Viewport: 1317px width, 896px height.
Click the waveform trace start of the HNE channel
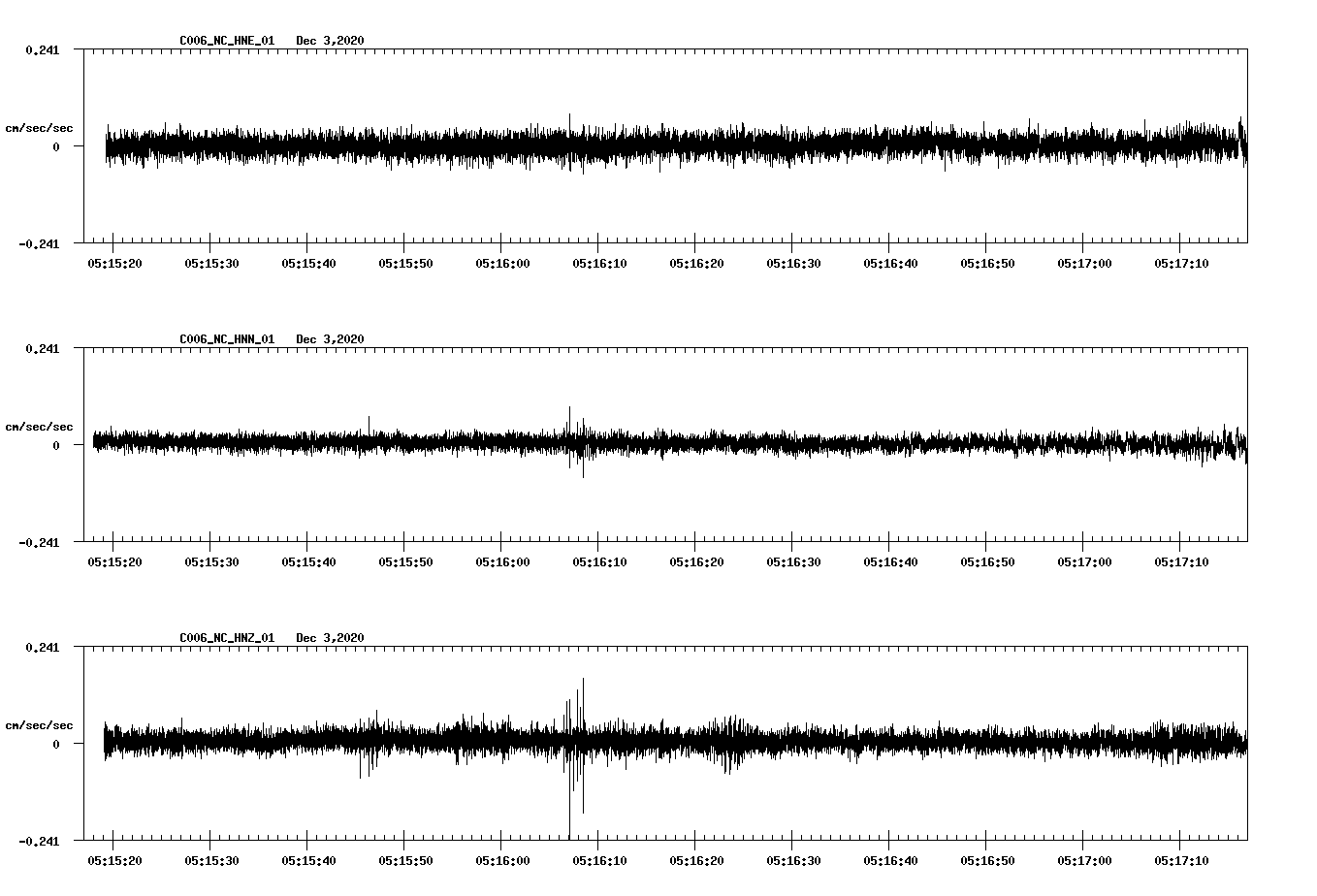point(109,145)
